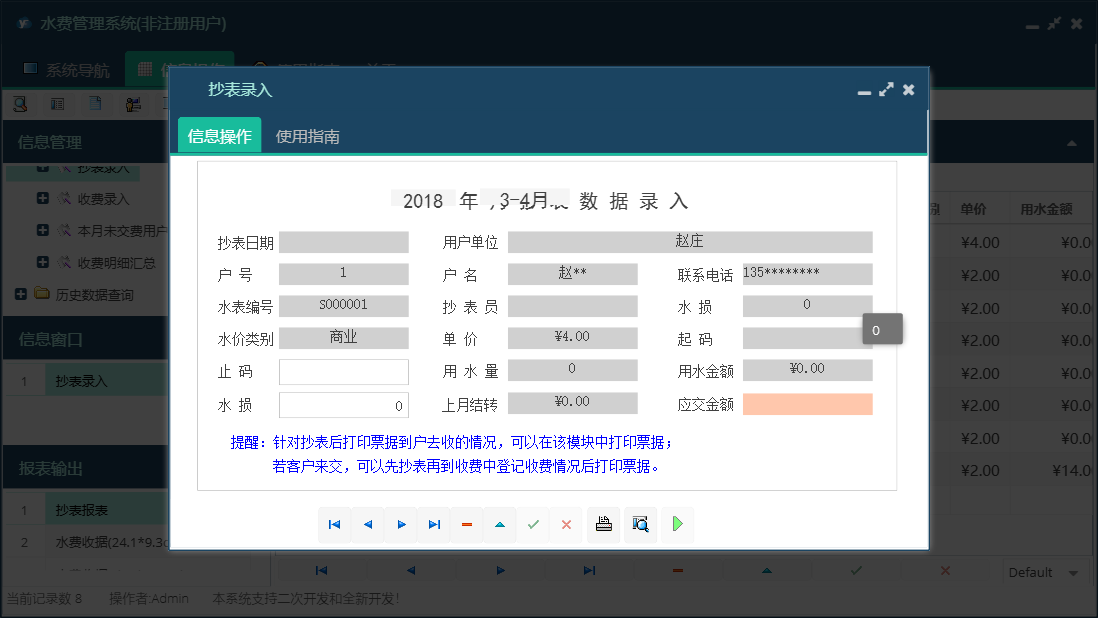The width and height of the screenshot is (1098, 618).
Task: Print the meter reading receipt
Action: click(603, 524)
